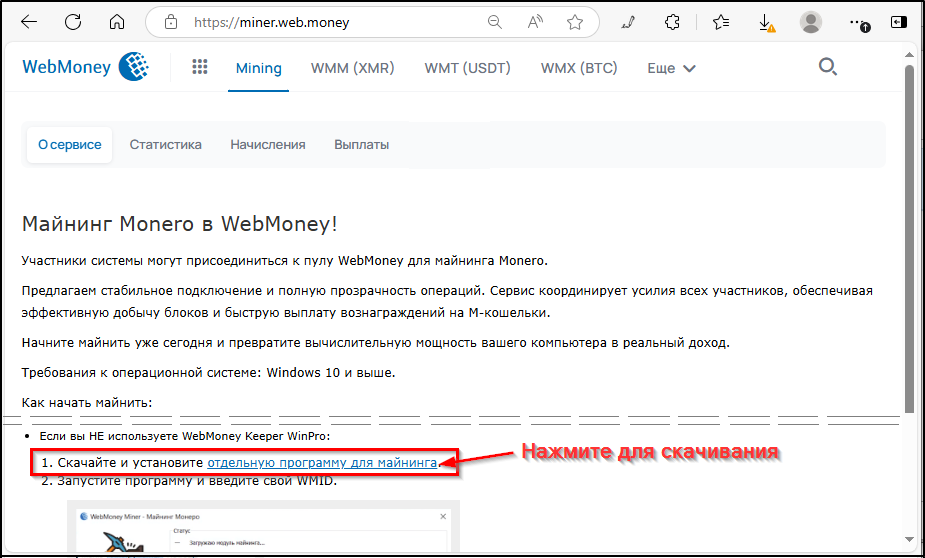Open the Extensions puzzle icon

coord(671,22)
